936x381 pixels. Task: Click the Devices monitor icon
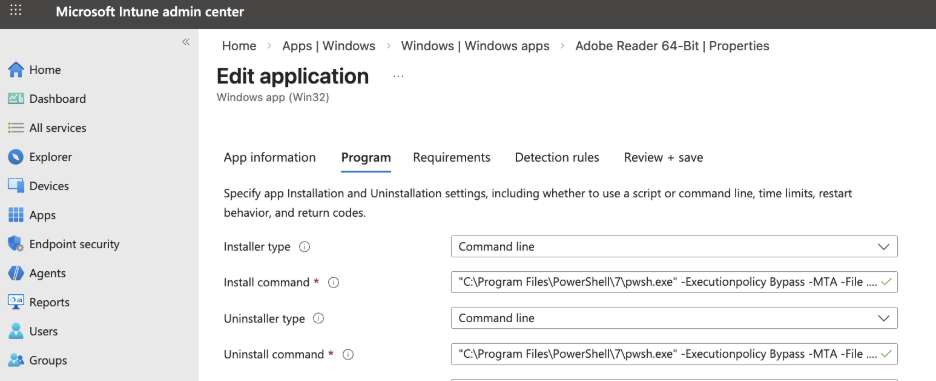(16, 186)
